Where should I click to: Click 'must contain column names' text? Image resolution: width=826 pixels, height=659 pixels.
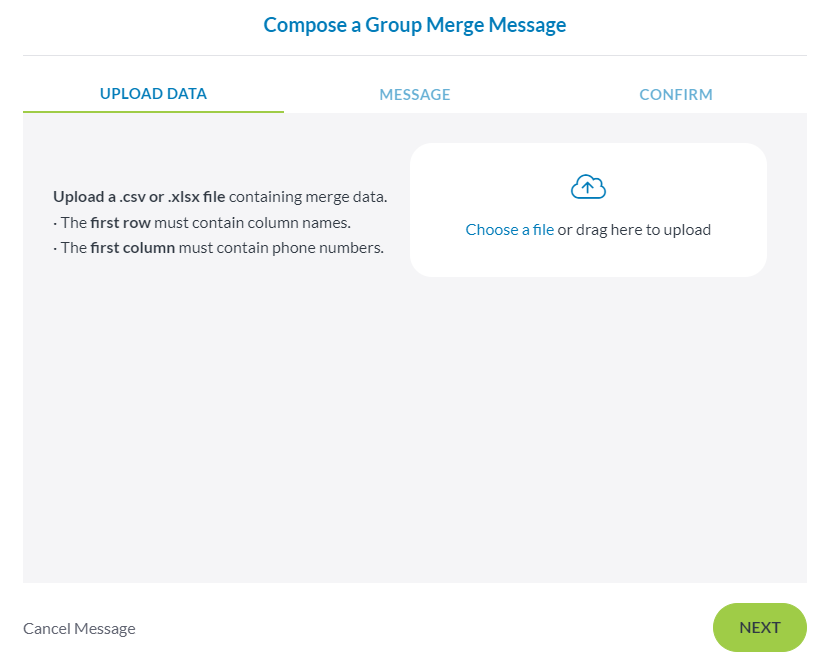pos(252,222)
